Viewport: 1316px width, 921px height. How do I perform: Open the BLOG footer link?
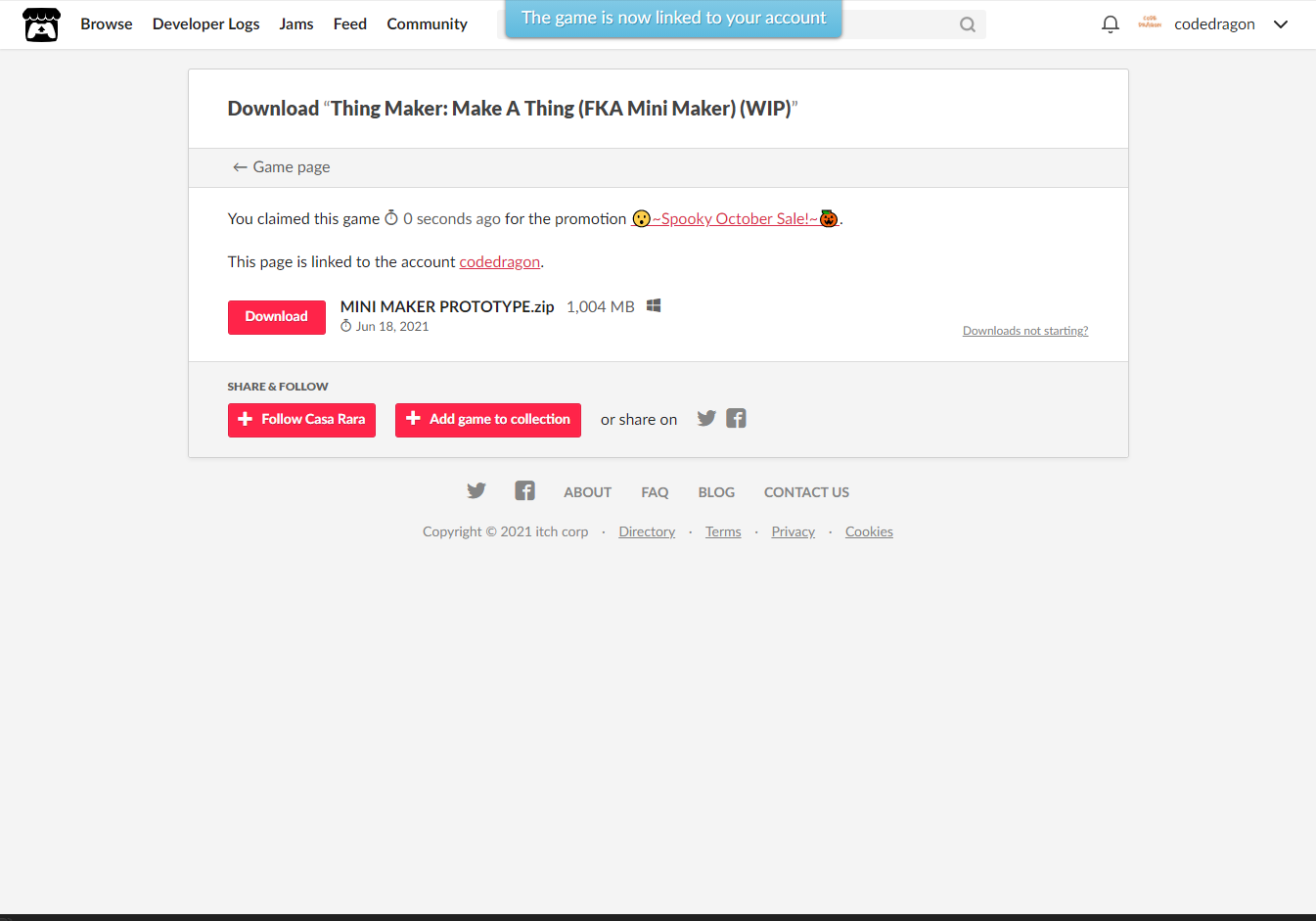[x=716, y=492]
